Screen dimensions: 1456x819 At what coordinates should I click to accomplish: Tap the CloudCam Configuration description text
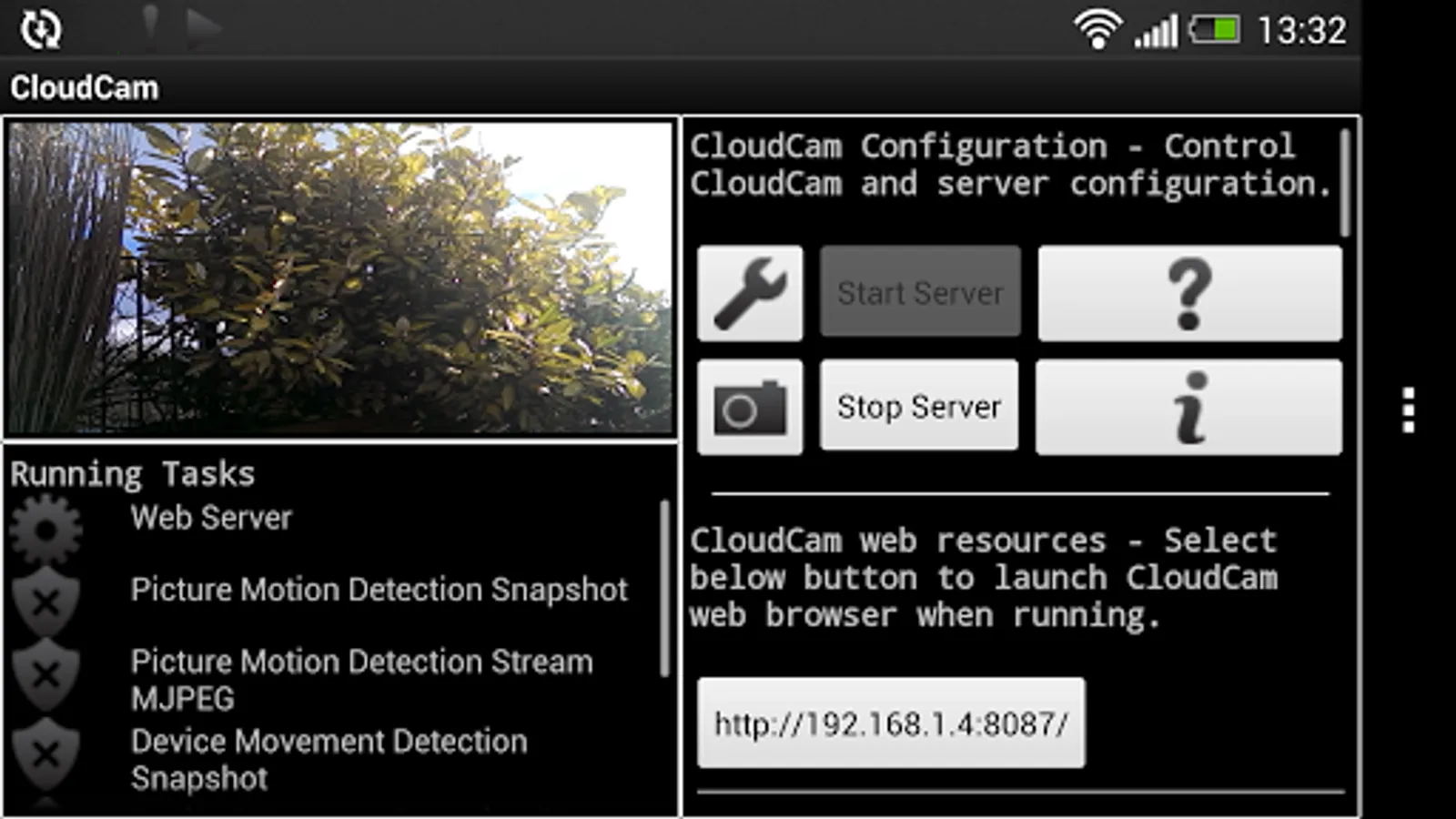tap(1010, 165)
